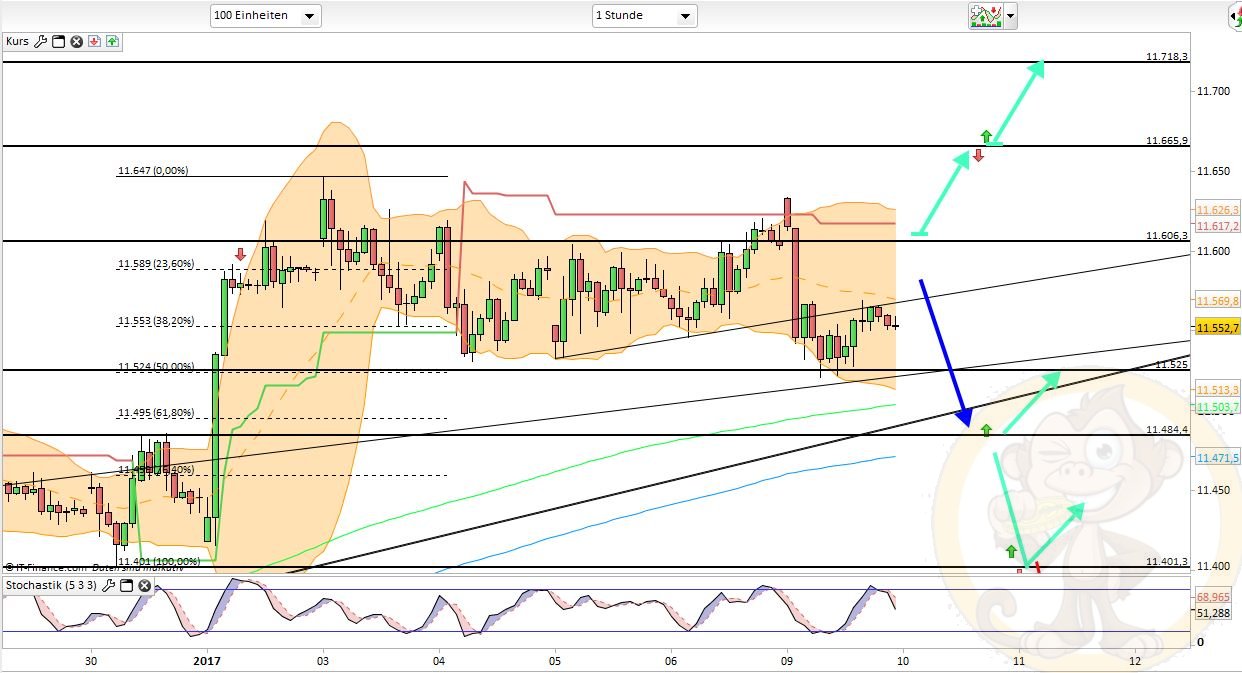Click the red down-arrow icon in Kurs panel
The image size is (1242, 673).
94,42
